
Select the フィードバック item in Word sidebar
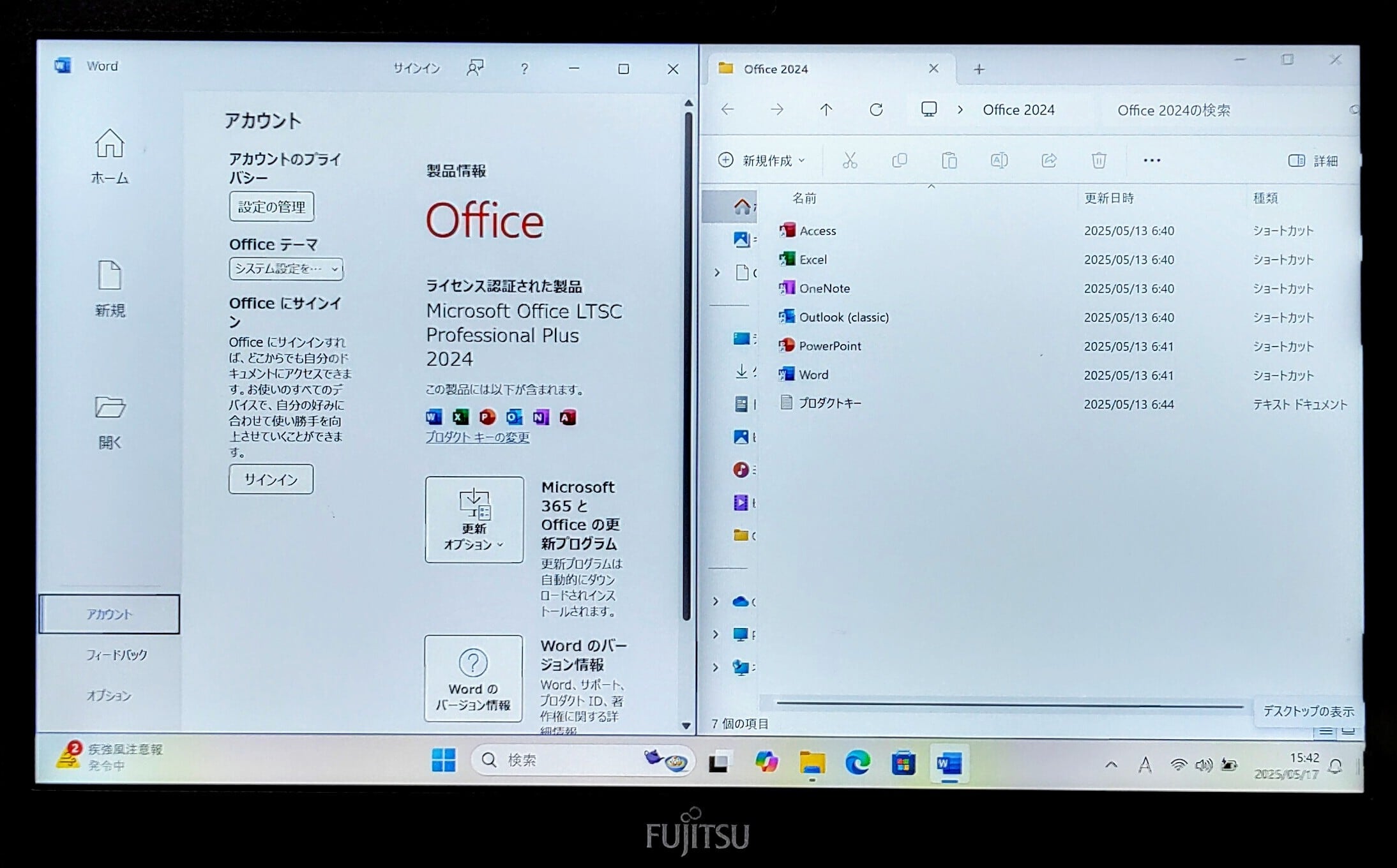click(x=116, y=655)
